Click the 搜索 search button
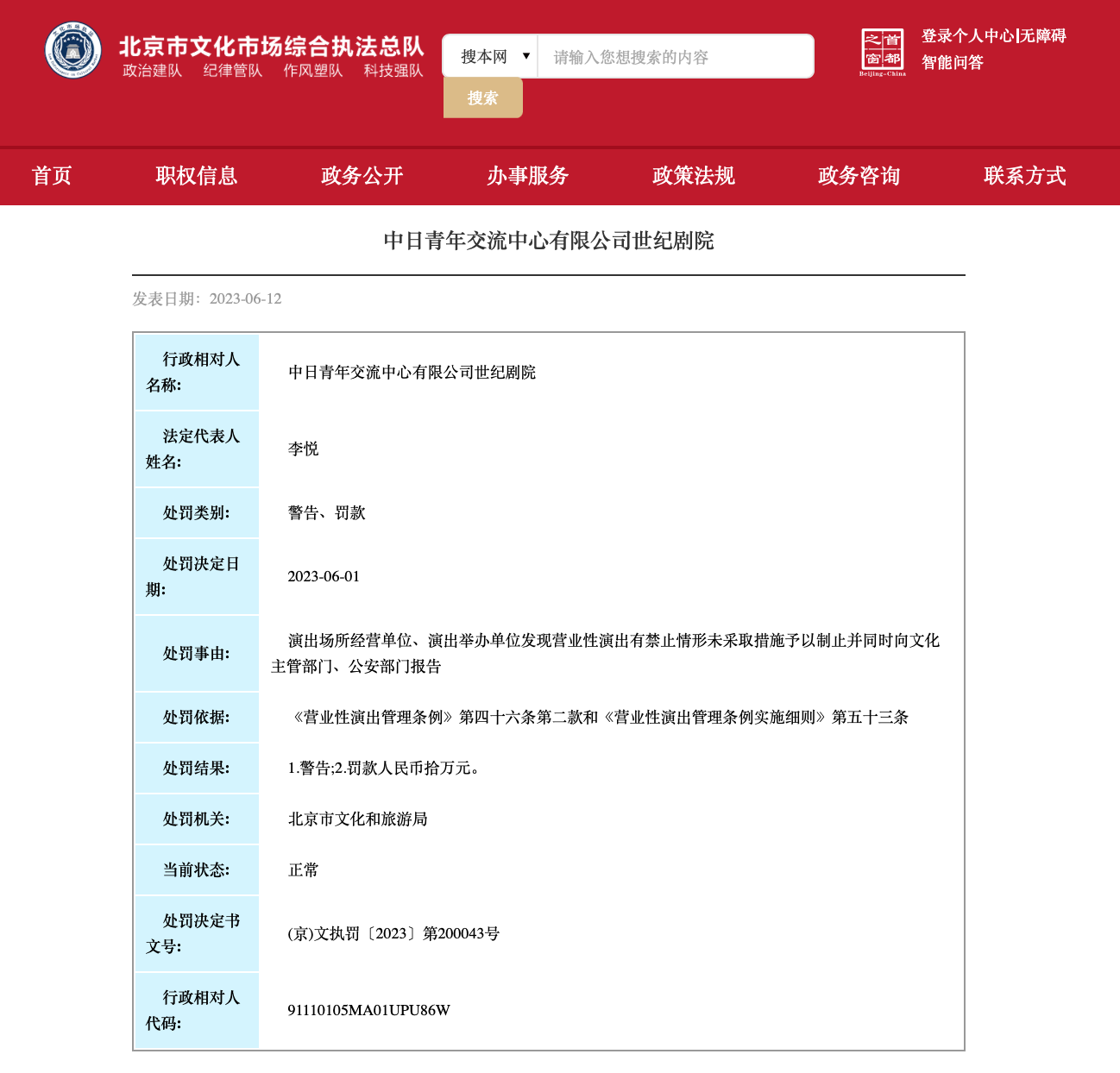The height and width of the screenshot is (1073, 1120). (x=483, y=97)
